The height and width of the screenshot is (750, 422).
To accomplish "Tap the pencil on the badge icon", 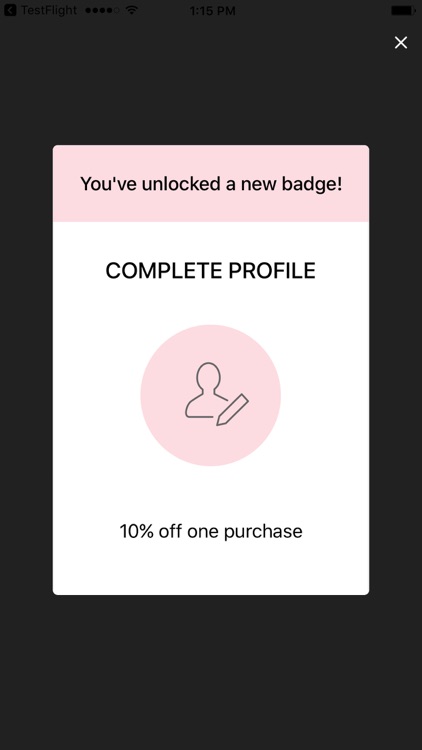I will [233, 409].
